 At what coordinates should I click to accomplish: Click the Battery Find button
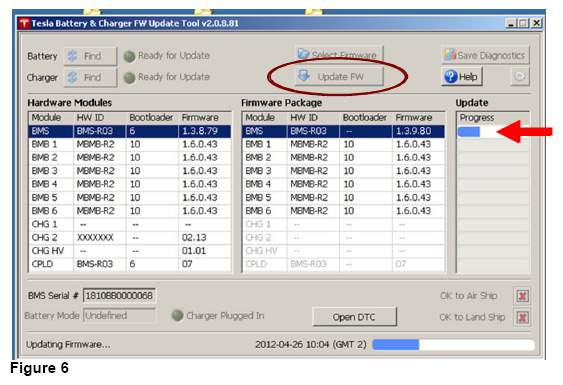[90, 56]
